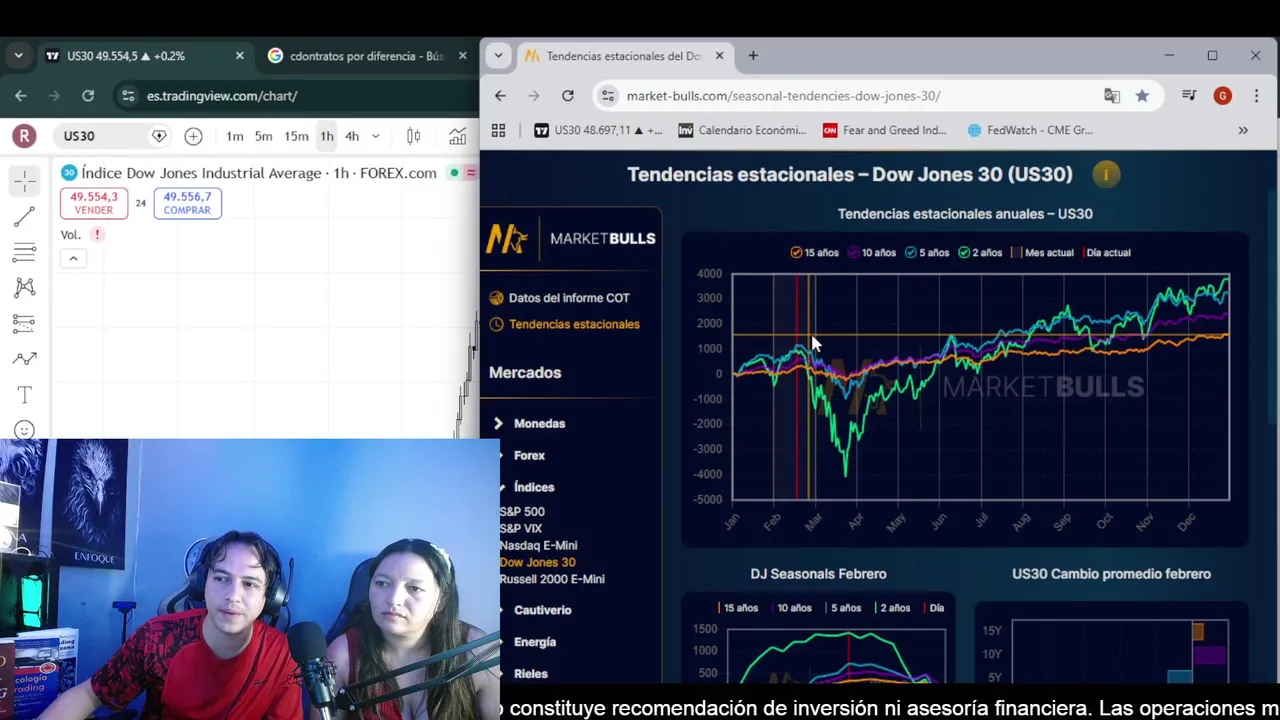Click the volume indicator warning icon
This screenshot has height=720, width=1280.
point(97,234)
